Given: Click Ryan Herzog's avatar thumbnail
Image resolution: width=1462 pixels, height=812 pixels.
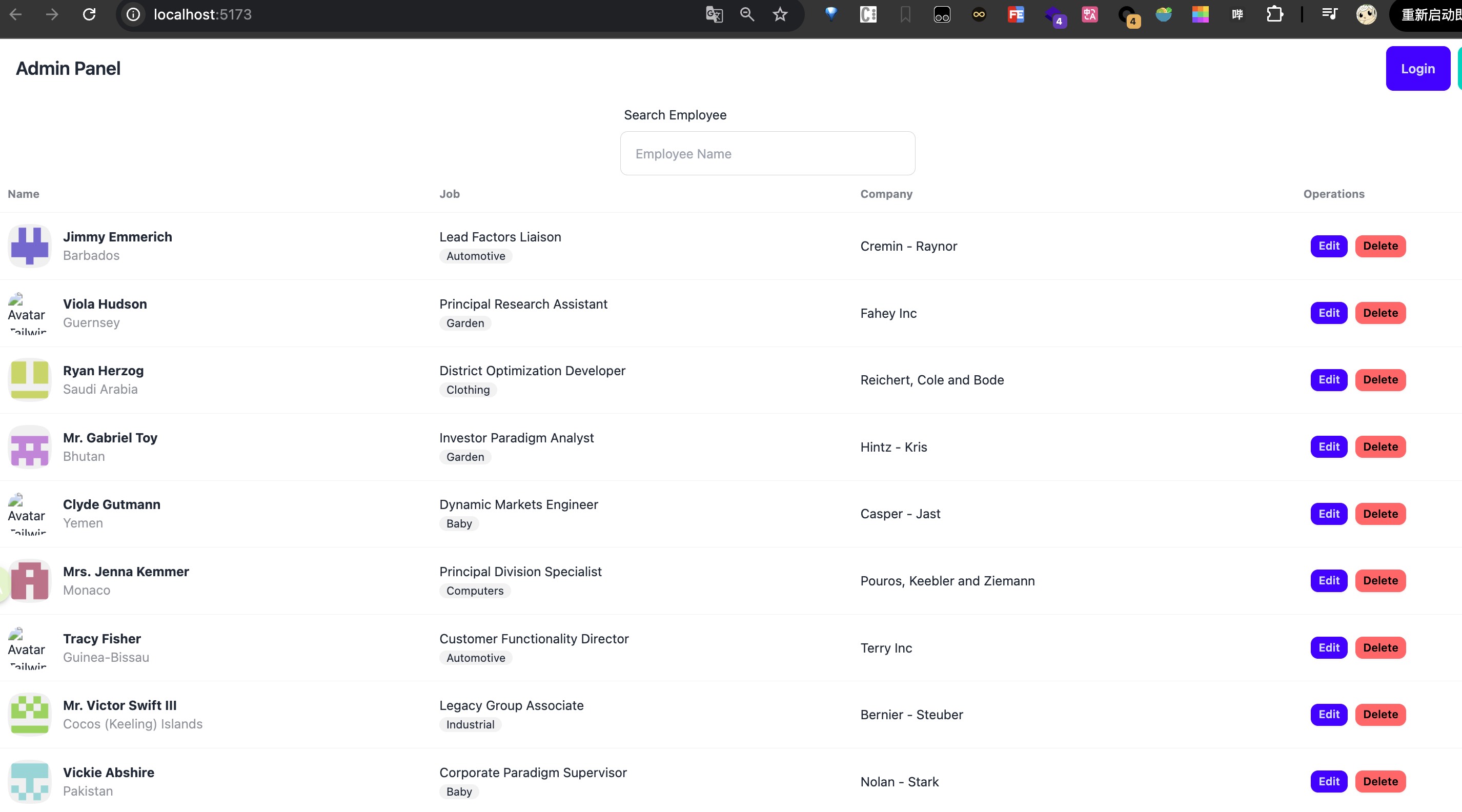Looking at the screenshot, I should coord(30,380).
